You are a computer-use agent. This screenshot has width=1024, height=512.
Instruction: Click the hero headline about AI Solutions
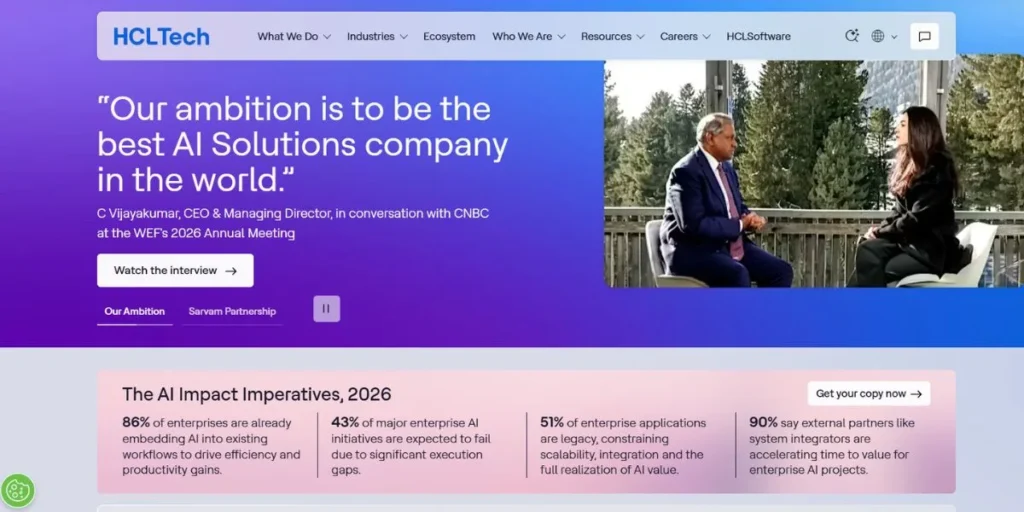tap(302, 144)
